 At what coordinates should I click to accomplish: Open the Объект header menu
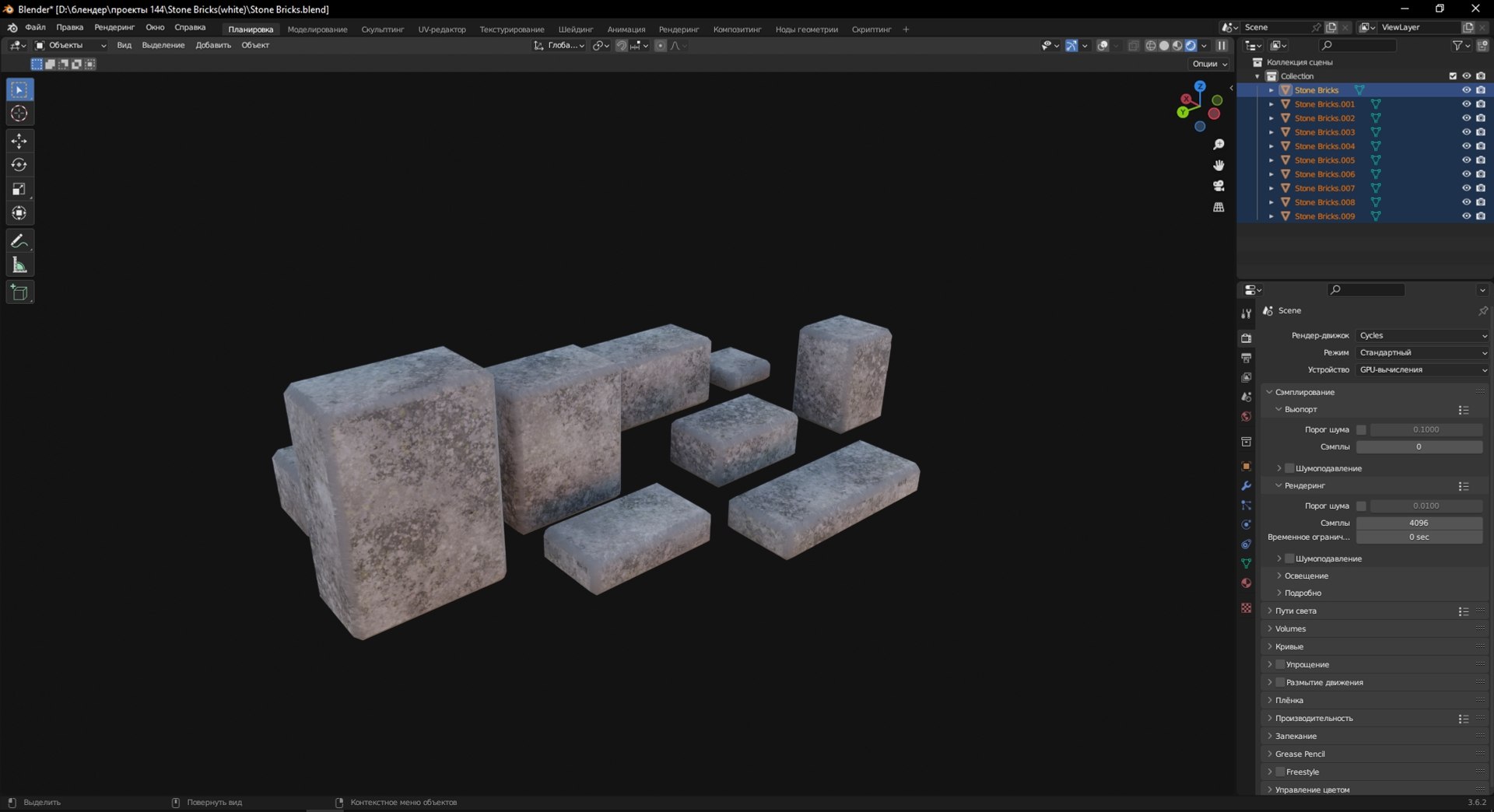point(255,45)
